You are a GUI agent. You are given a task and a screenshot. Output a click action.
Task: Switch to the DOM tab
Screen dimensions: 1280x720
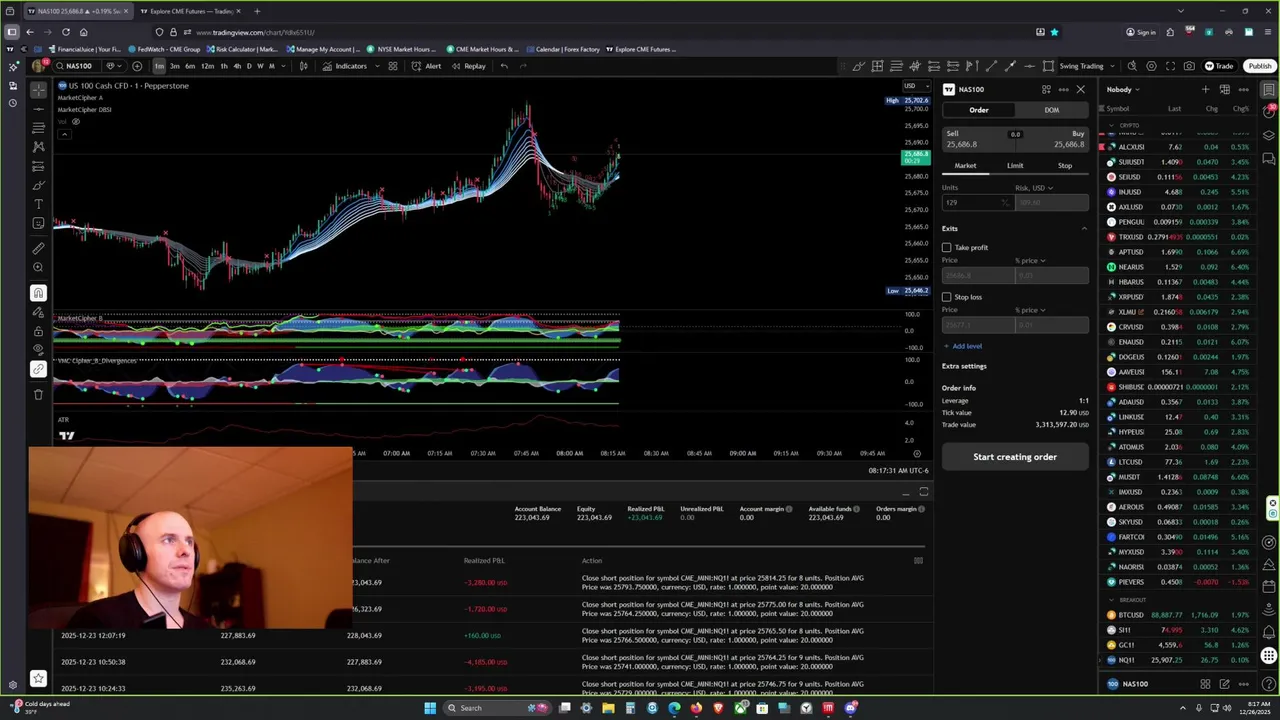1051,110
